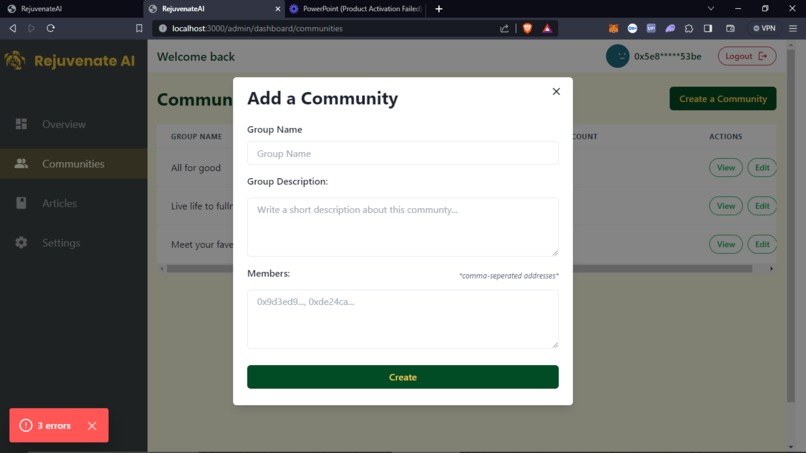This screenshot has width=806, height=453.
Task: Open Brave Rewards triangle icon
Action: click(x=547, y=28)
